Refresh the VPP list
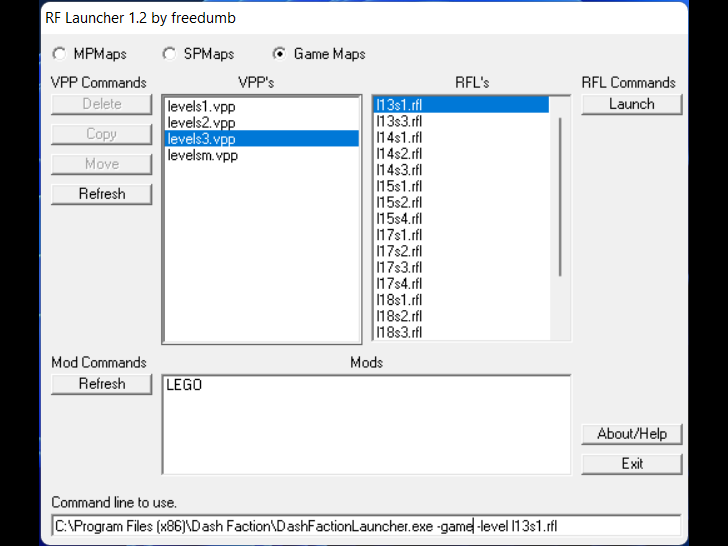This screenshot has height=546, width=728. pos(102,194)
